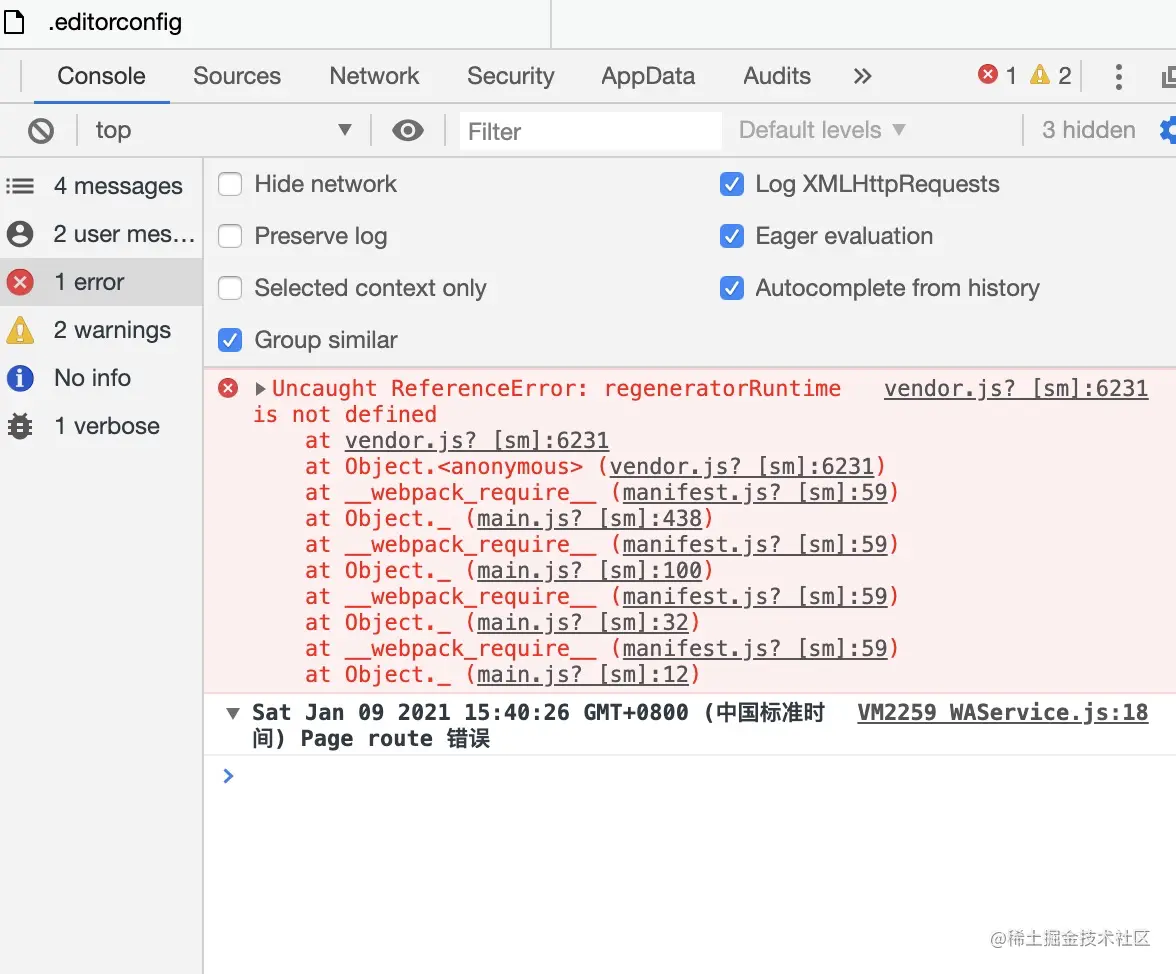Click the .editorconfig file icon
1176x974 pixels.
(x=15, y=23)
